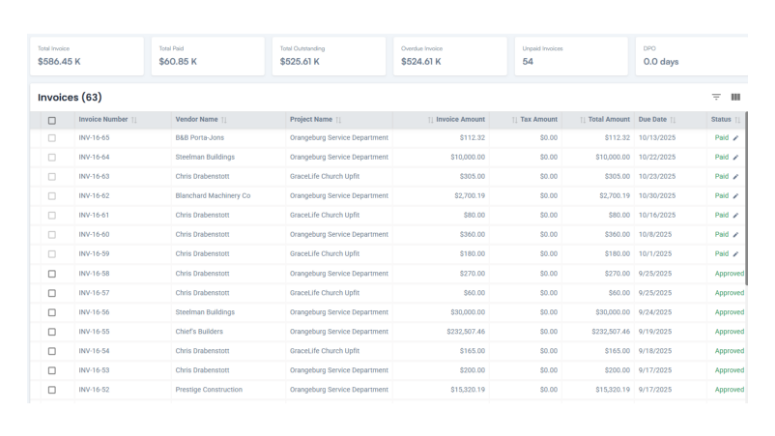Screen dimensions: 775x436
Task: Sort by Project Name column
Action: pyautogui.click(x=338, y=120)
